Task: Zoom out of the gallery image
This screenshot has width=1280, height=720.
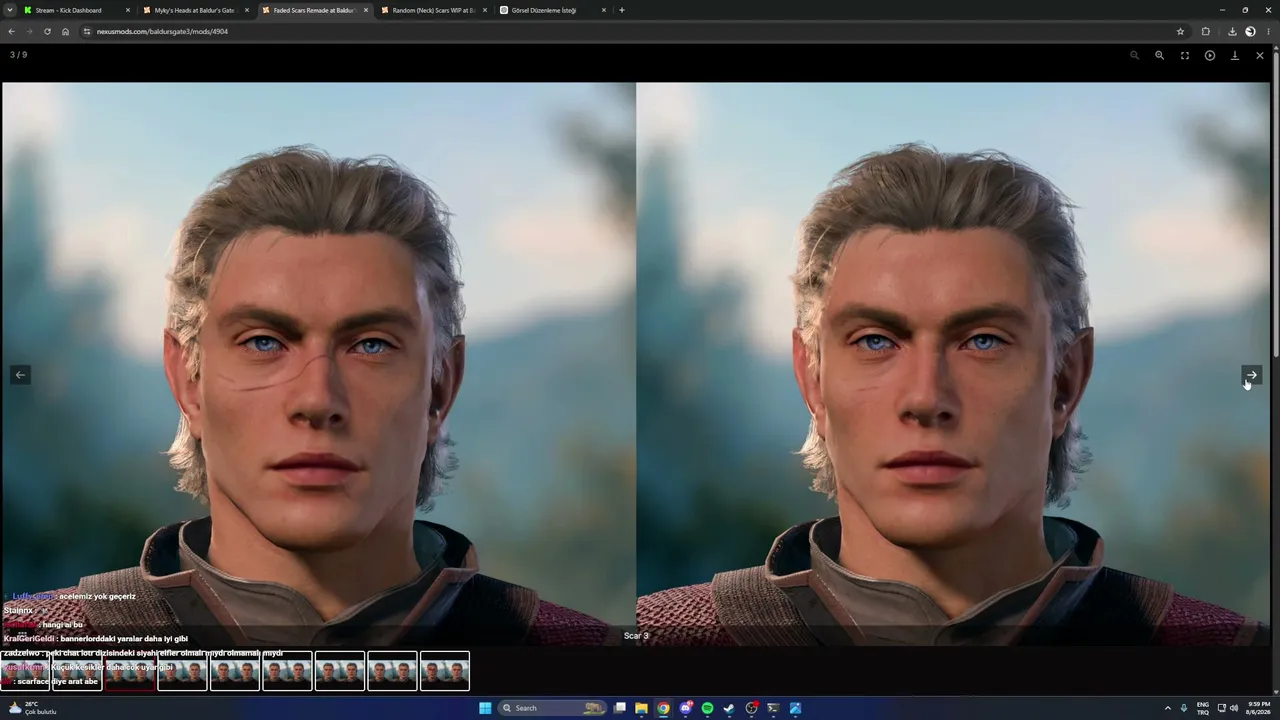Action: [1134, 55]
